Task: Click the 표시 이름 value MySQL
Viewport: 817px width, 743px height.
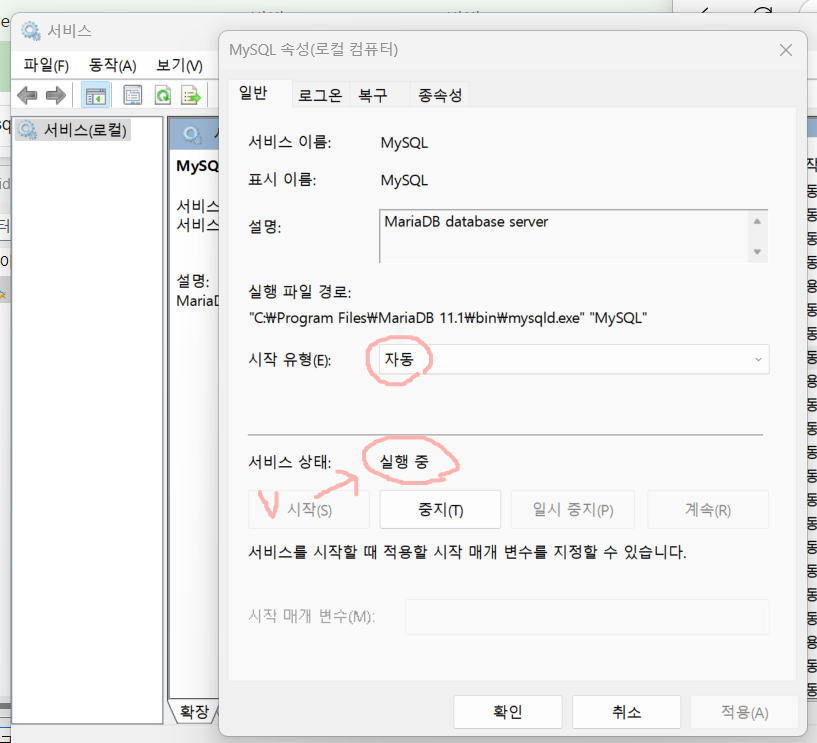Action: click(404, 180)
